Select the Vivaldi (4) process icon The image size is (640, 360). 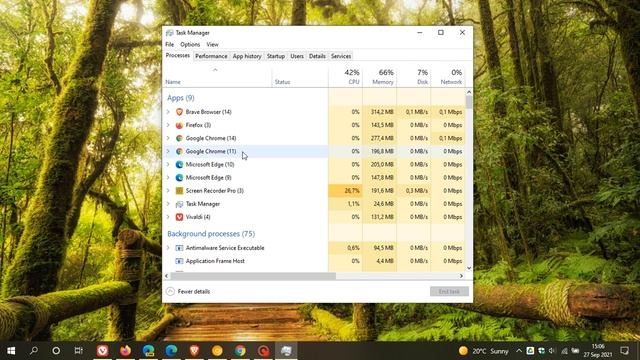point(179,217)
